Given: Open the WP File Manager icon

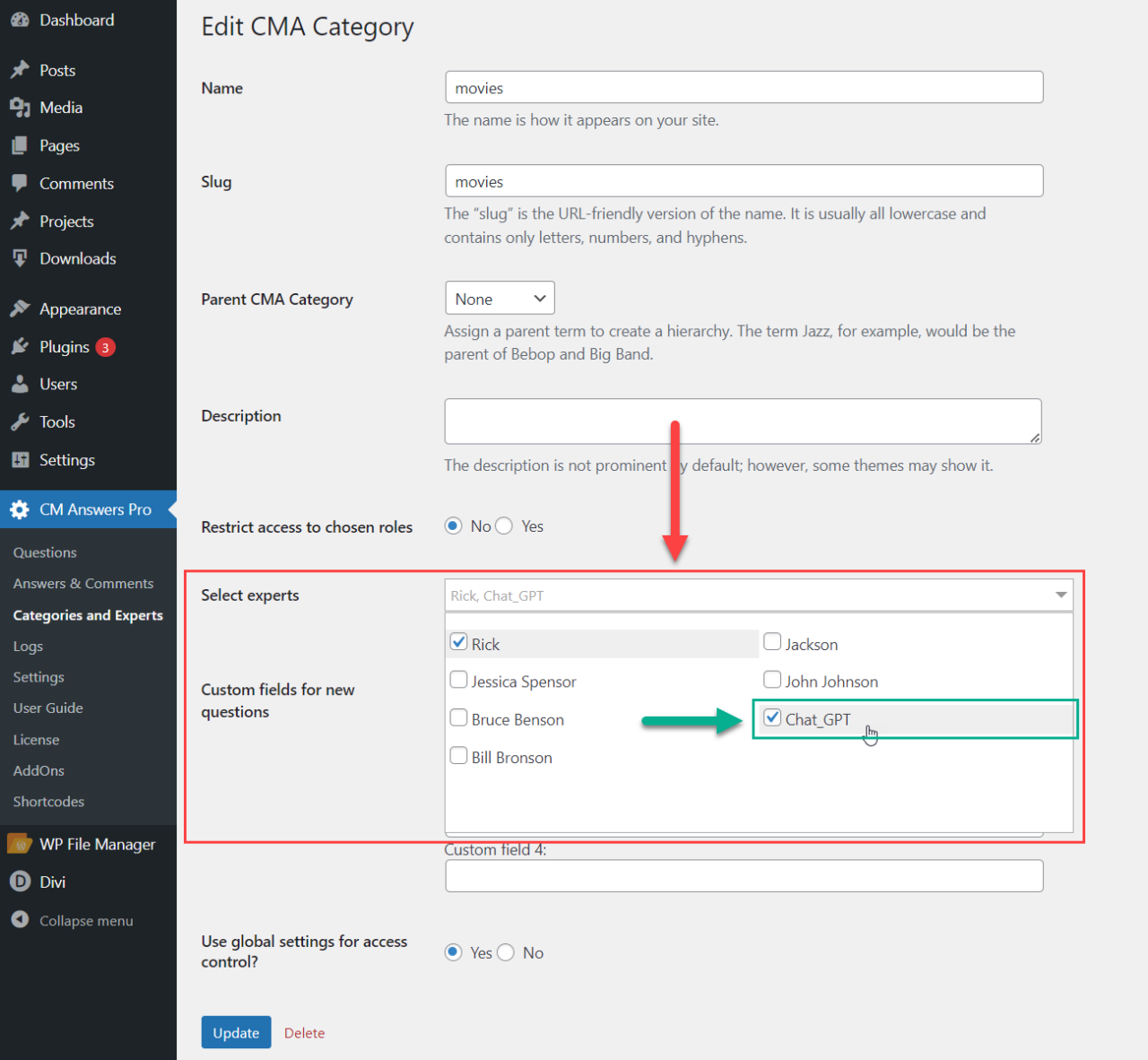Looking at the screenshot, I should point(20,843).
